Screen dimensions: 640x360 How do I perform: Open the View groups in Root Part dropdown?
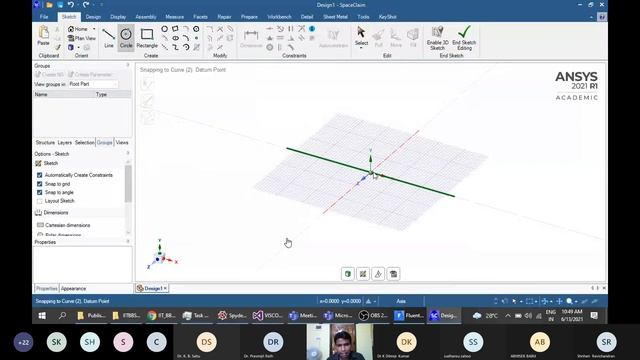tap(93, 84)
